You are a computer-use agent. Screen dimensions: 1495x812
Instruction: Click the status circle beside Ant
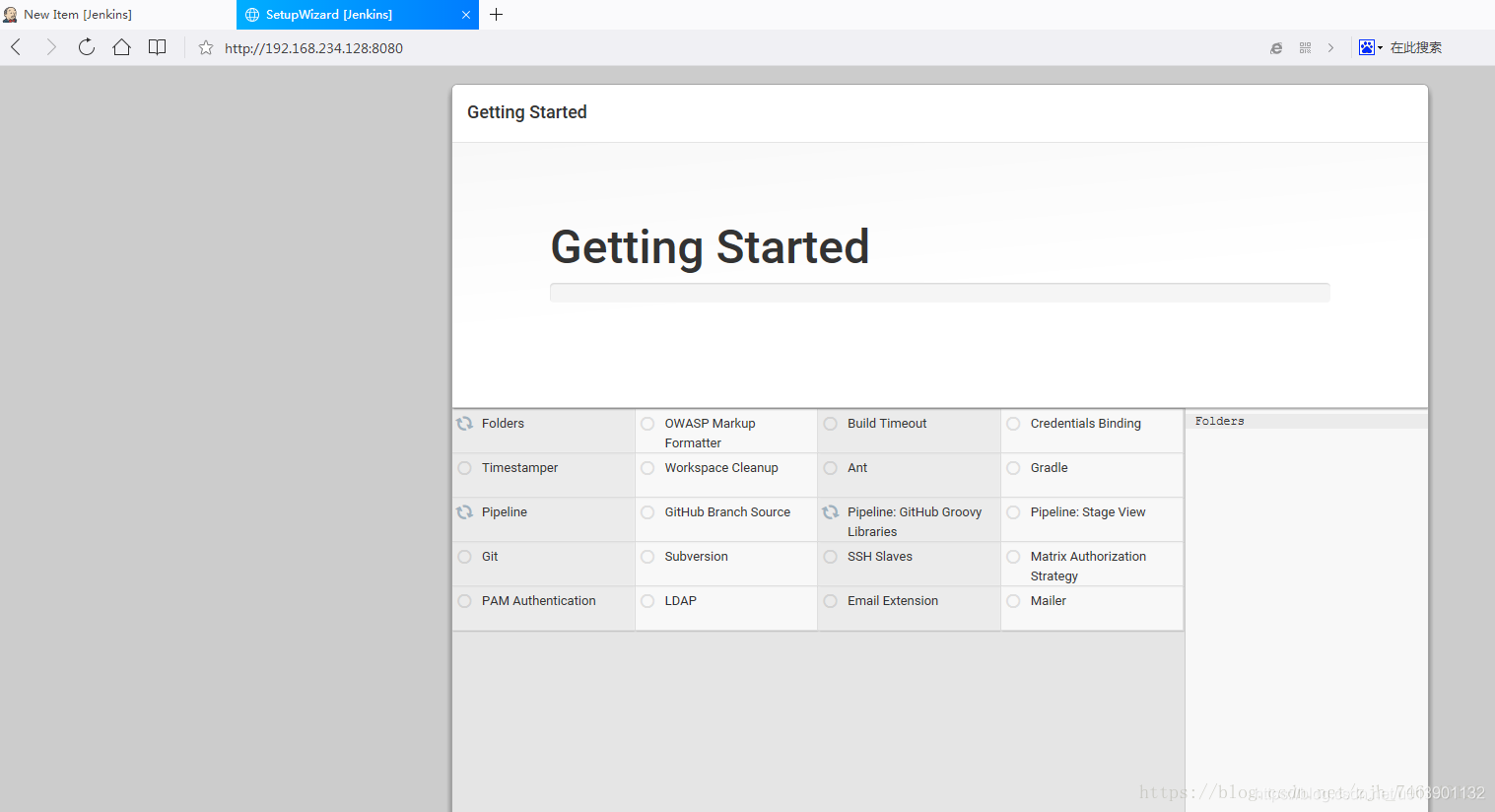pos(831,468)
